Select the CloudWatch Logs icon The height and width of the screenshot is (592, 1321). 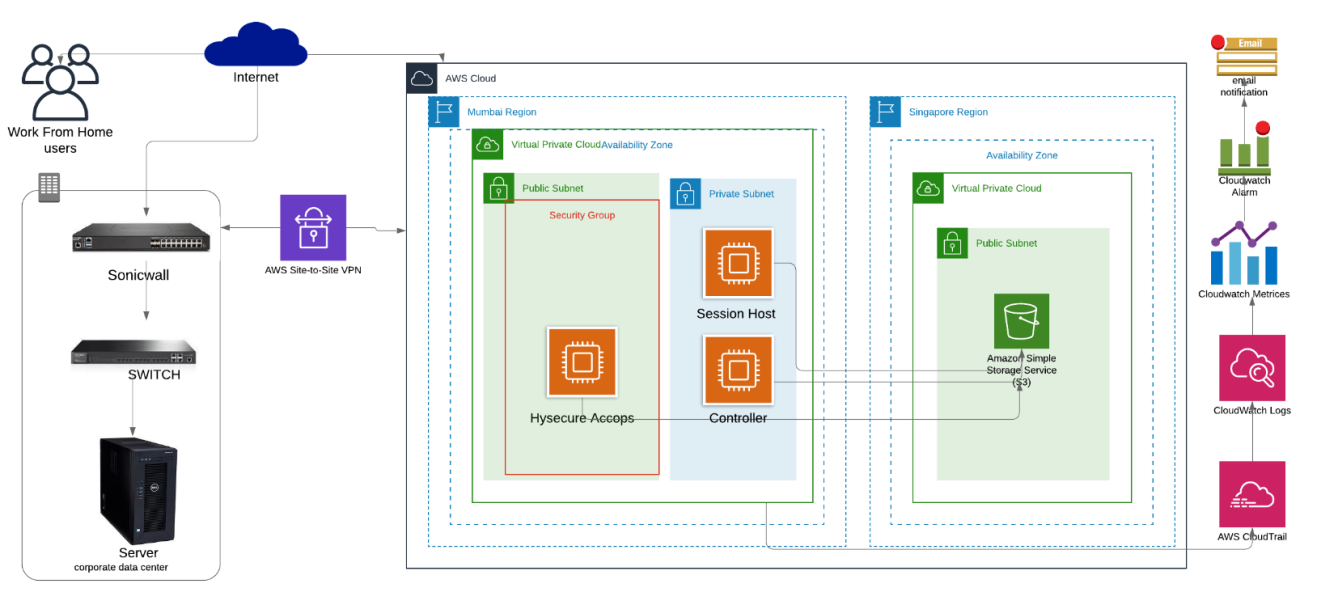1252,368
